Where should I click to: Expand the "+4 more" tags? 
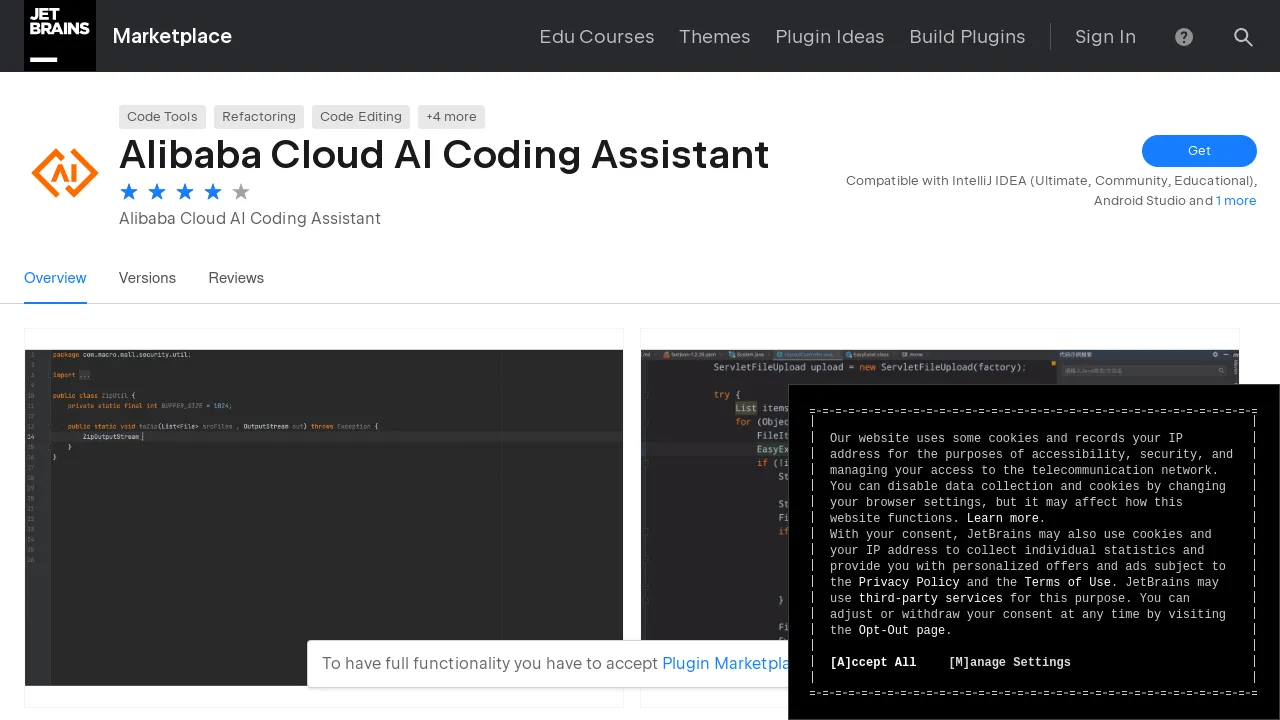click(451, 117)
